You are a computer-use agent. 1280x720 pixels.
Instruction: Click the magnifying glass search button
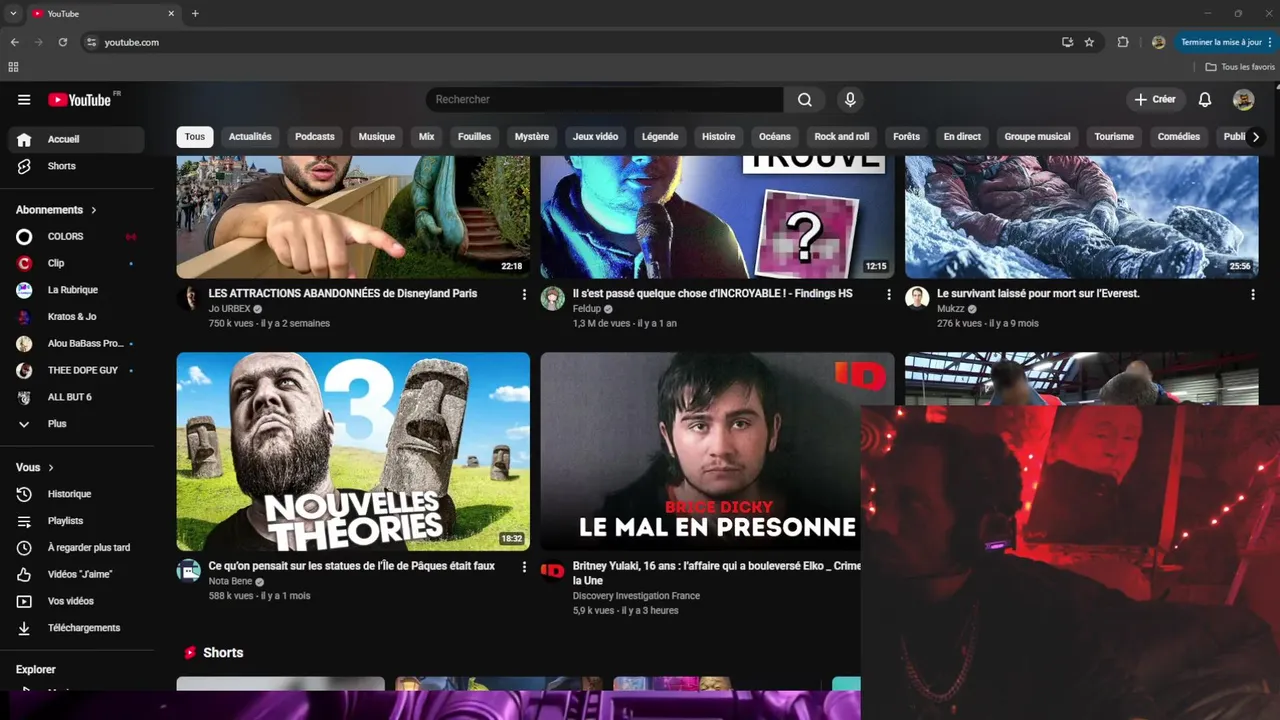pyautogui.click(x=805, y=100)
